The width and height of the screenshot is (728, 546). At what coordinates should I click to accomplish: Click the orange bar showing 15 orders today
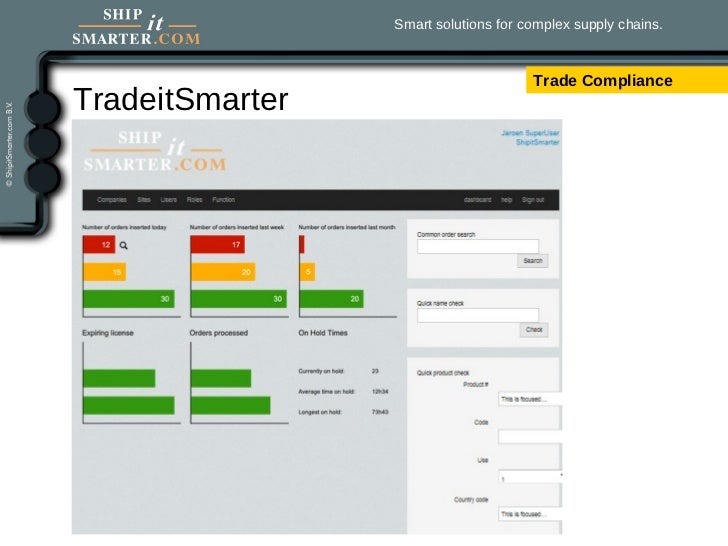pyautogui.click(x=104, y=272)
